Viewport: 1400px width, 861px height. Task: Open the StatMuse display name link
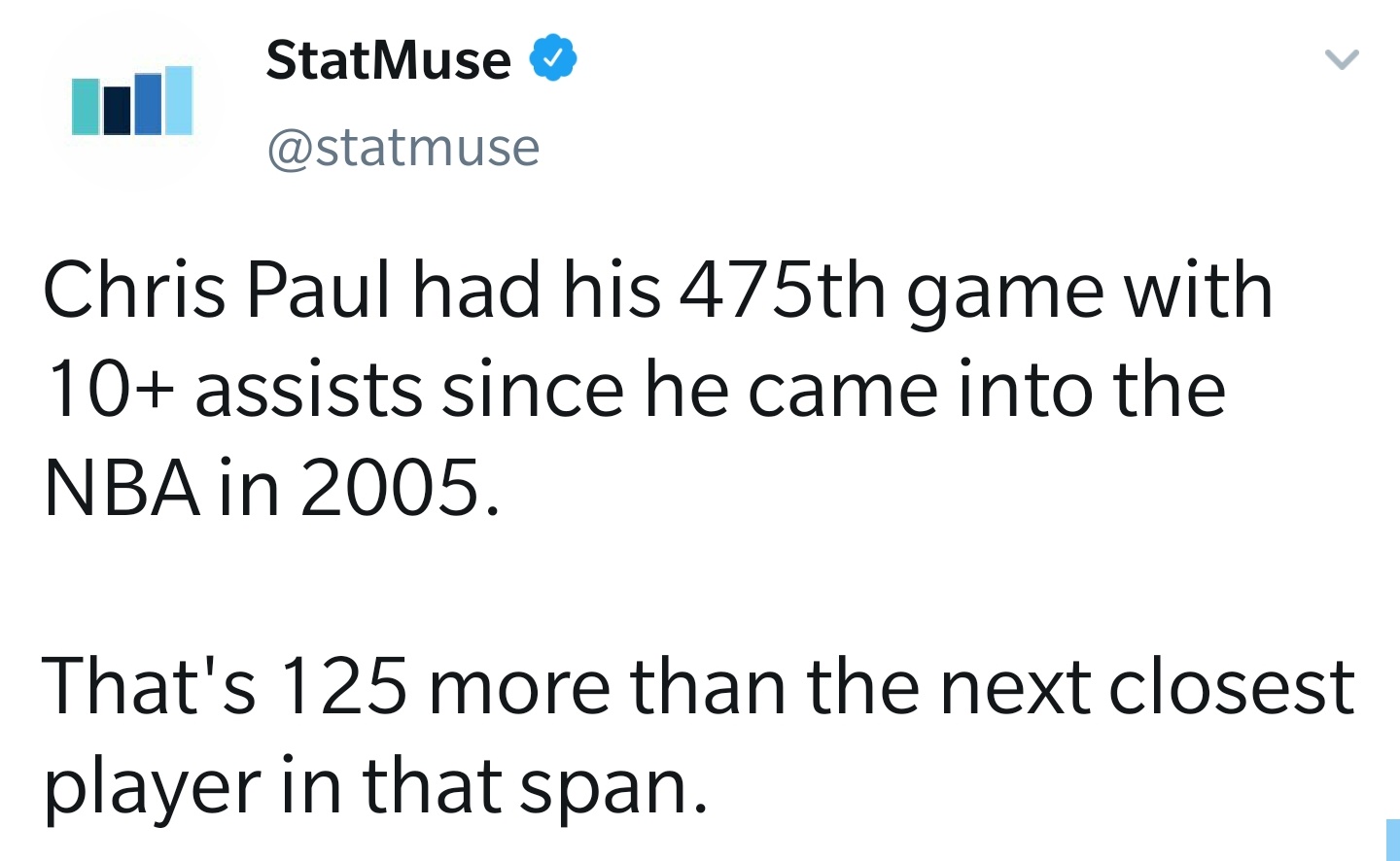point(388,59)
